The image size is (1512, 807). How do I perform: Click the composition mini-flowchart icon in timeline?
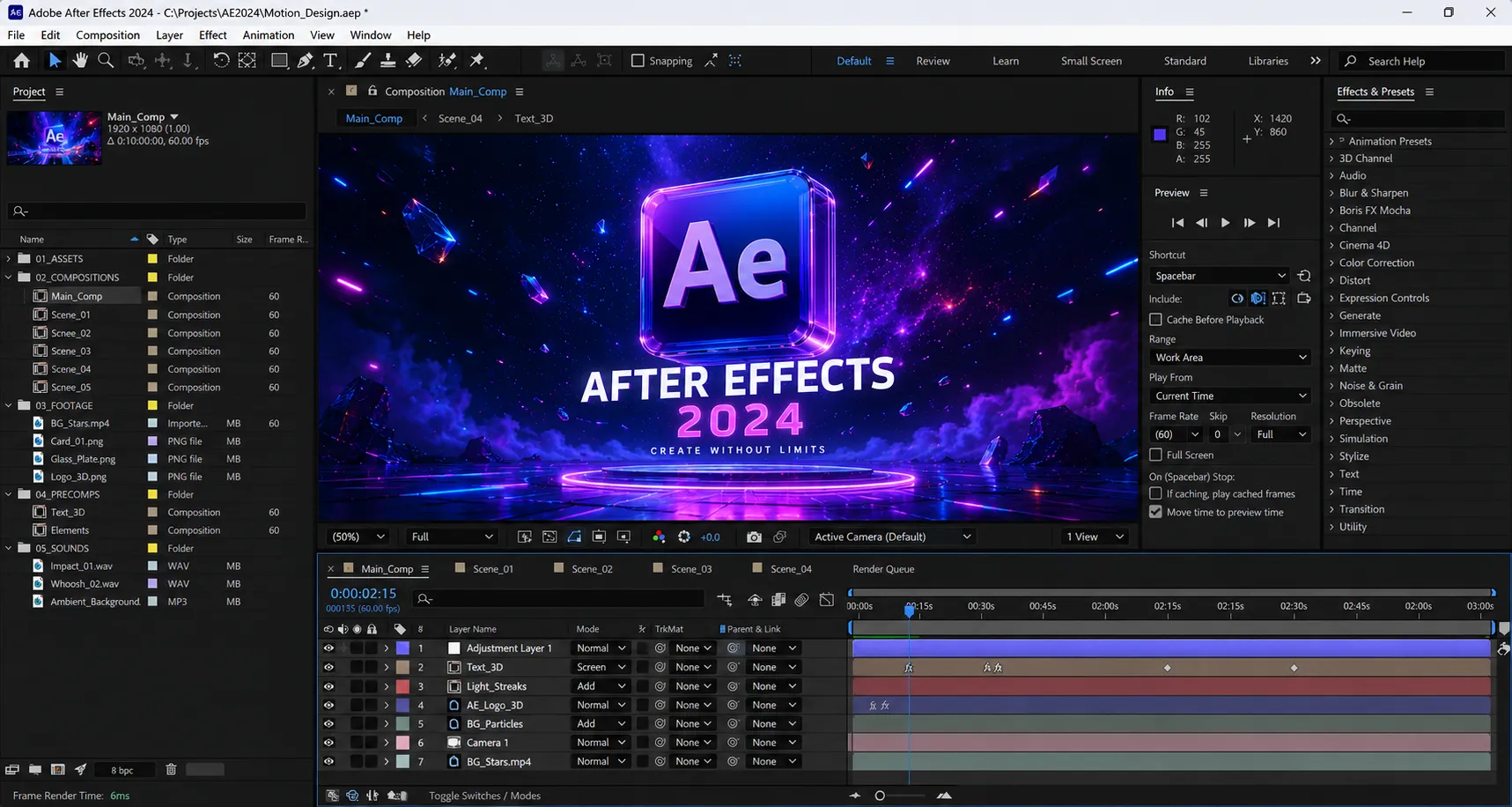coord(725,600)
